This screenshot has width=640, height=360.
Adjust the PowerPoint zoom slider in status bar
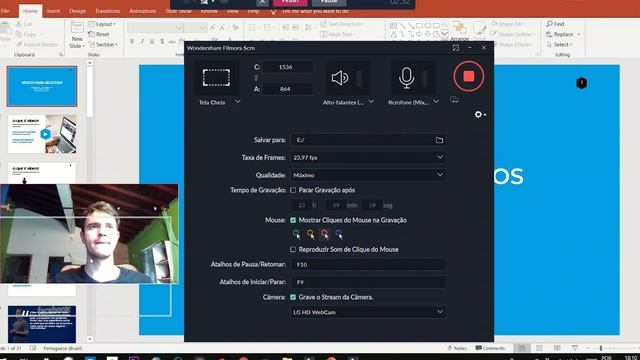point(601,348)
